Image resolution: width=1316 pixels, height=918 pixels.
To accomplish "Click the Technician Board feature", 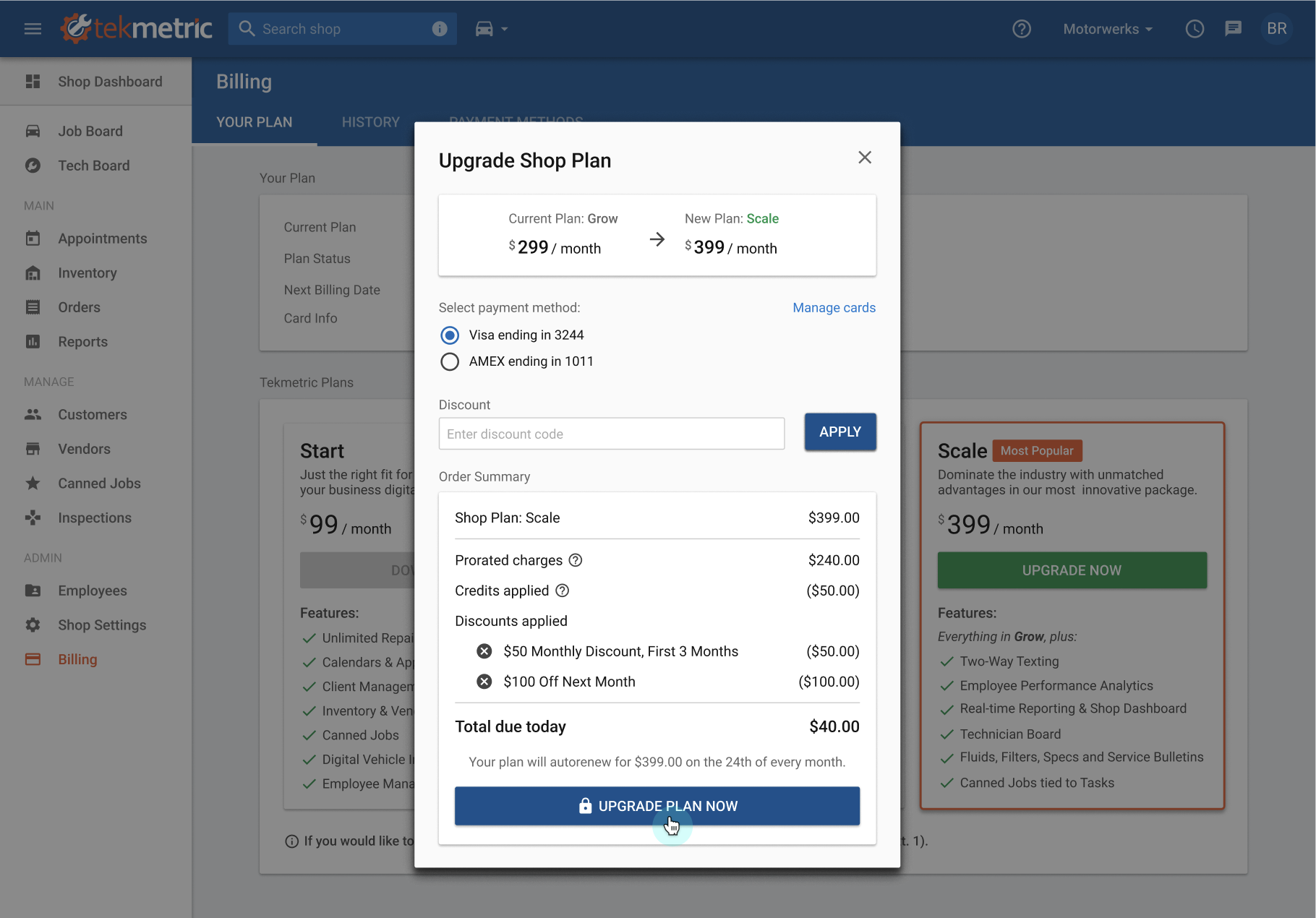I will pos(1010,734).
